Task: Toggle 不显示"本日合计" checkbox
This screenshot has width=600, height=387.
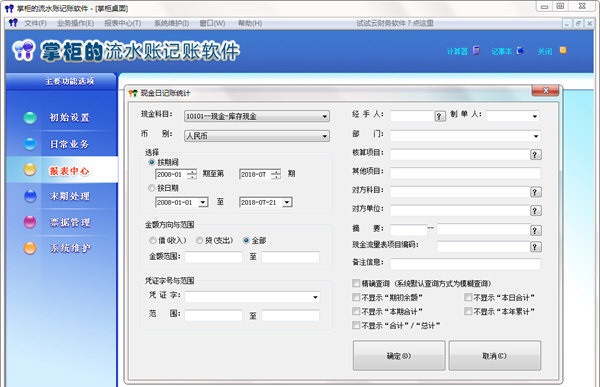Action: pos(468,297)
